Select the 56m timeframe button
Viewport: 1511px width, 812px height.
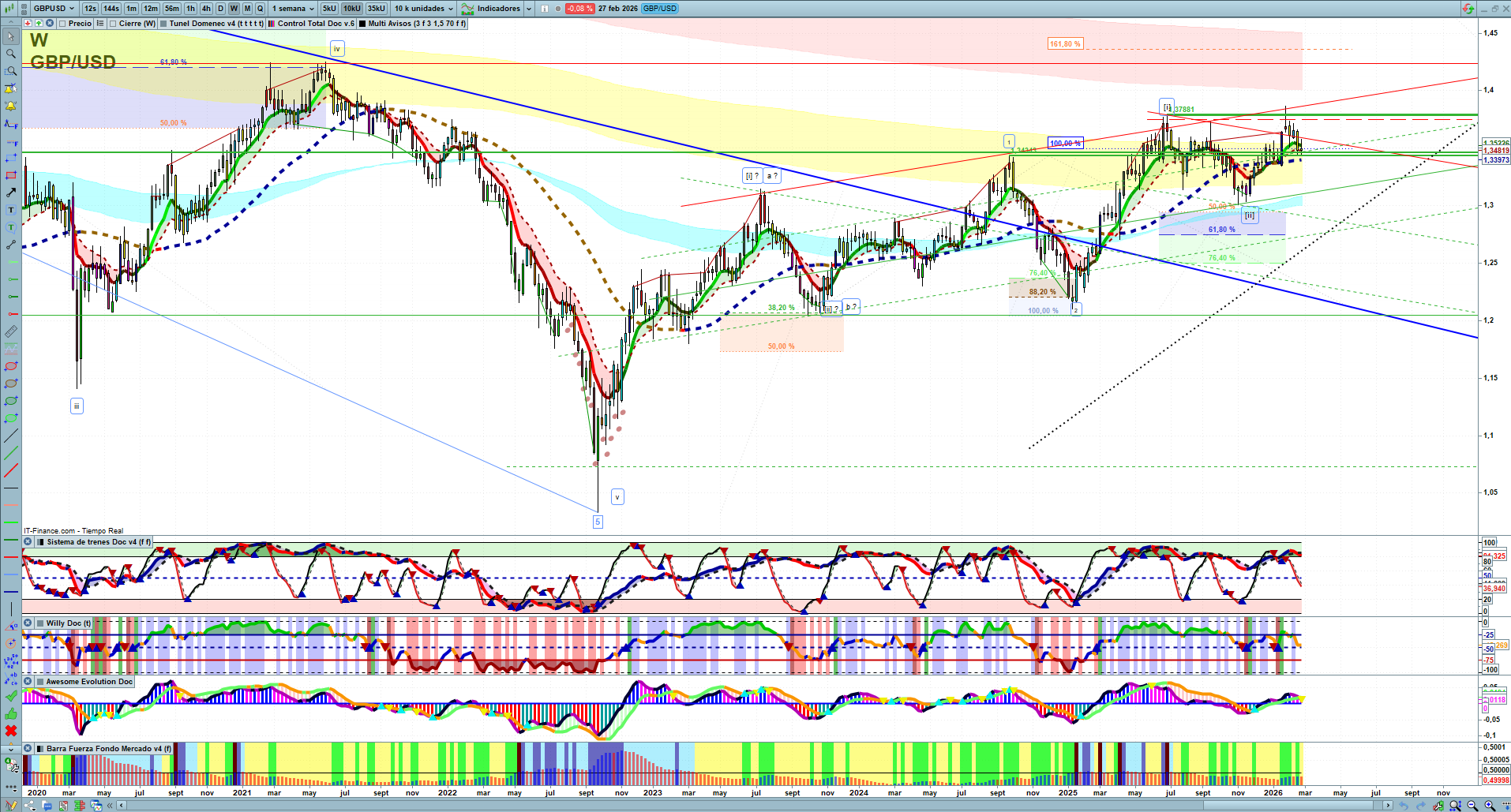(172, 9)
